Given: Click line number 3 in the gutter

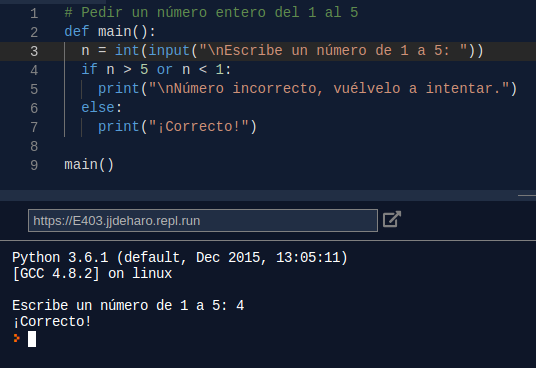Looking at the screenshot, I should point(34,51).
